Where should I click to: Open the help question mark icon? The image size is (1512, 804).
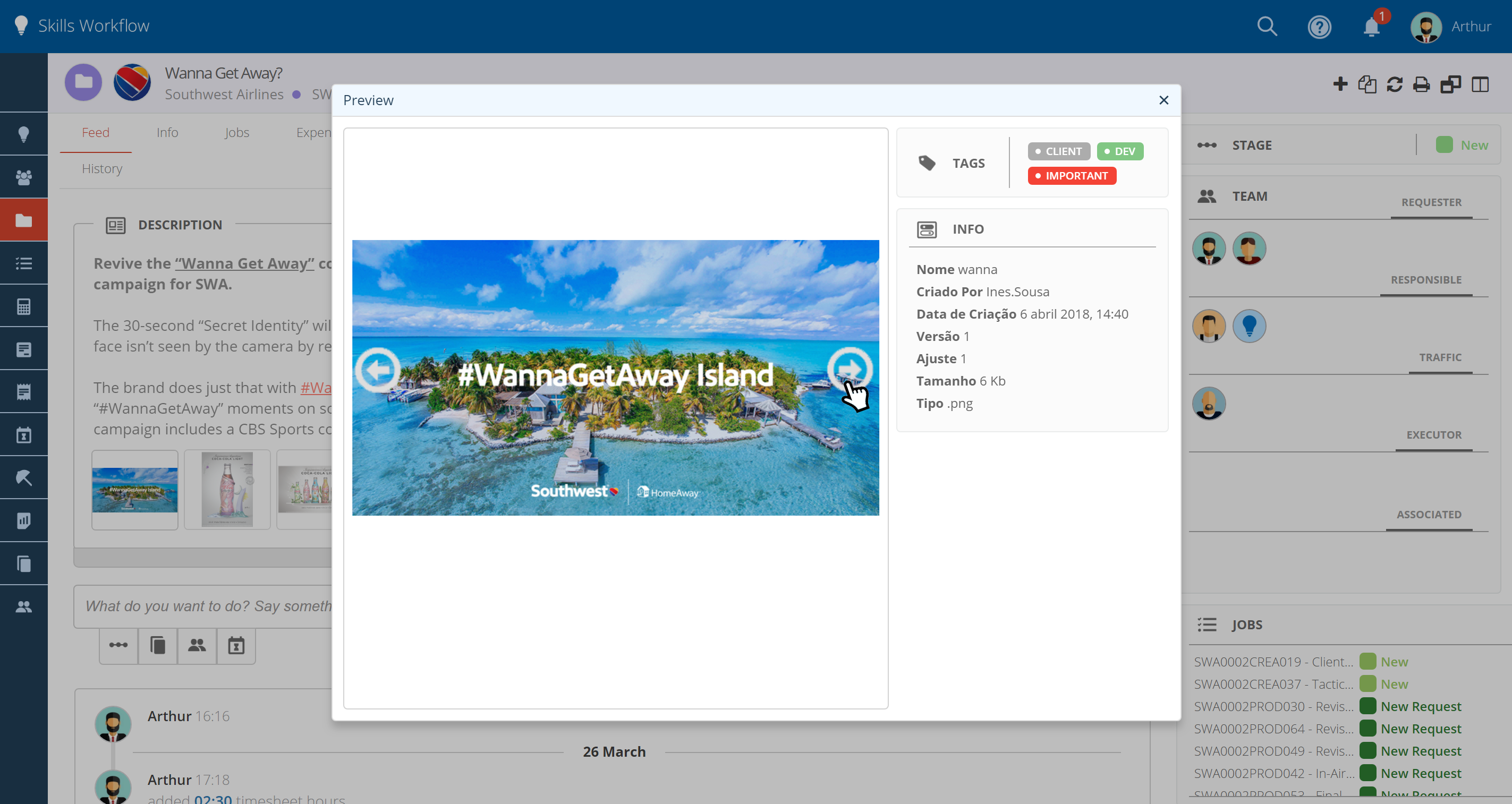click(1319, 27)
